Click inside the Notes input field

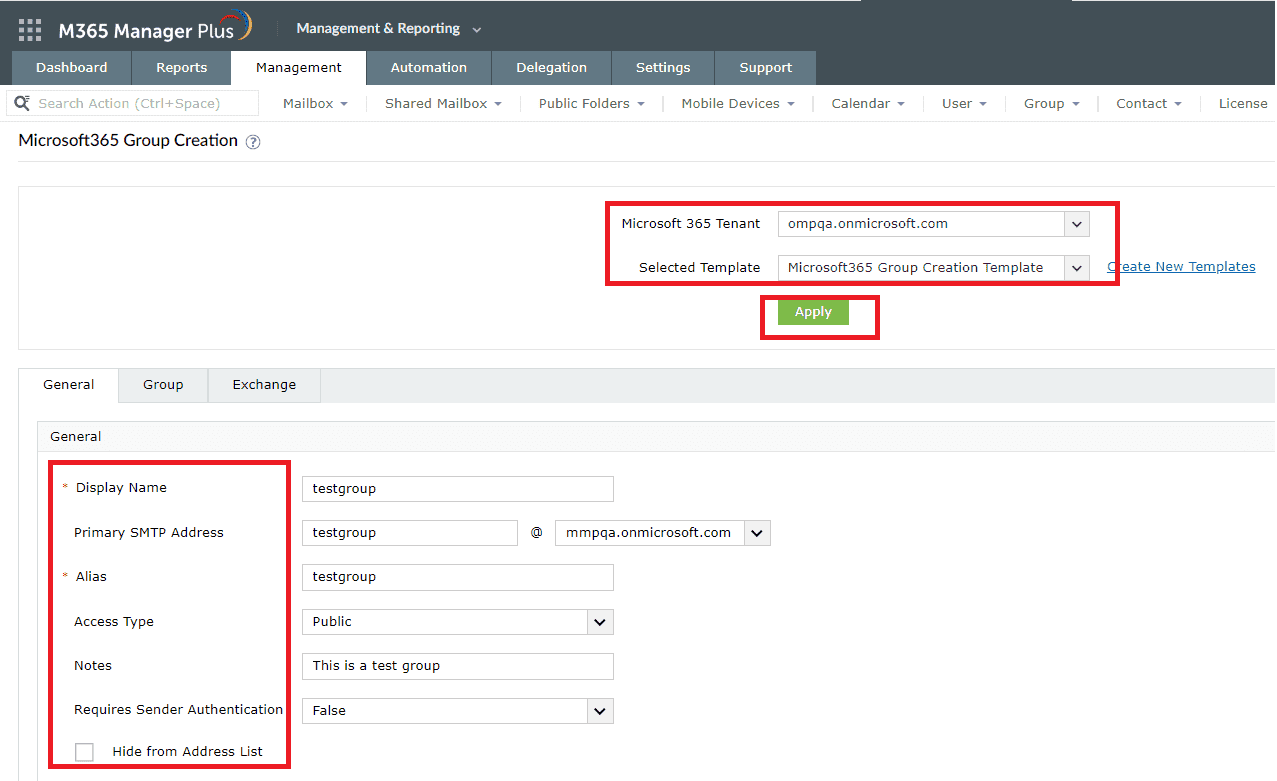click(x=457, y=666)
